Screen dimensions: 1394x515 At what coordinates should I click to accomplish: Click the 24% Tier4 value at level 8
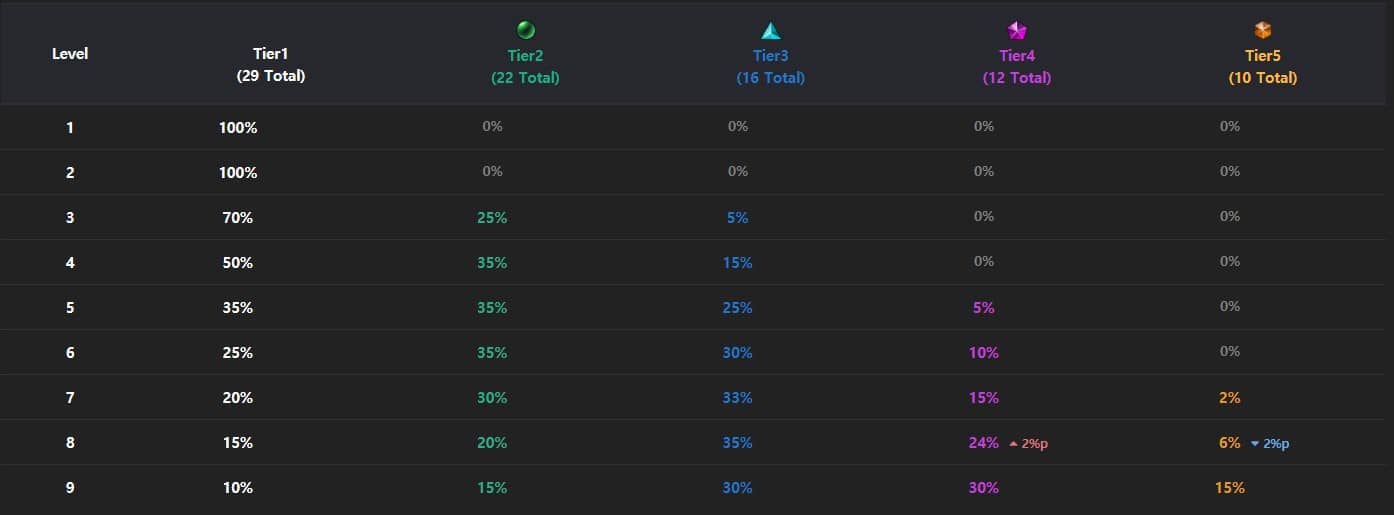pos(984,443)
